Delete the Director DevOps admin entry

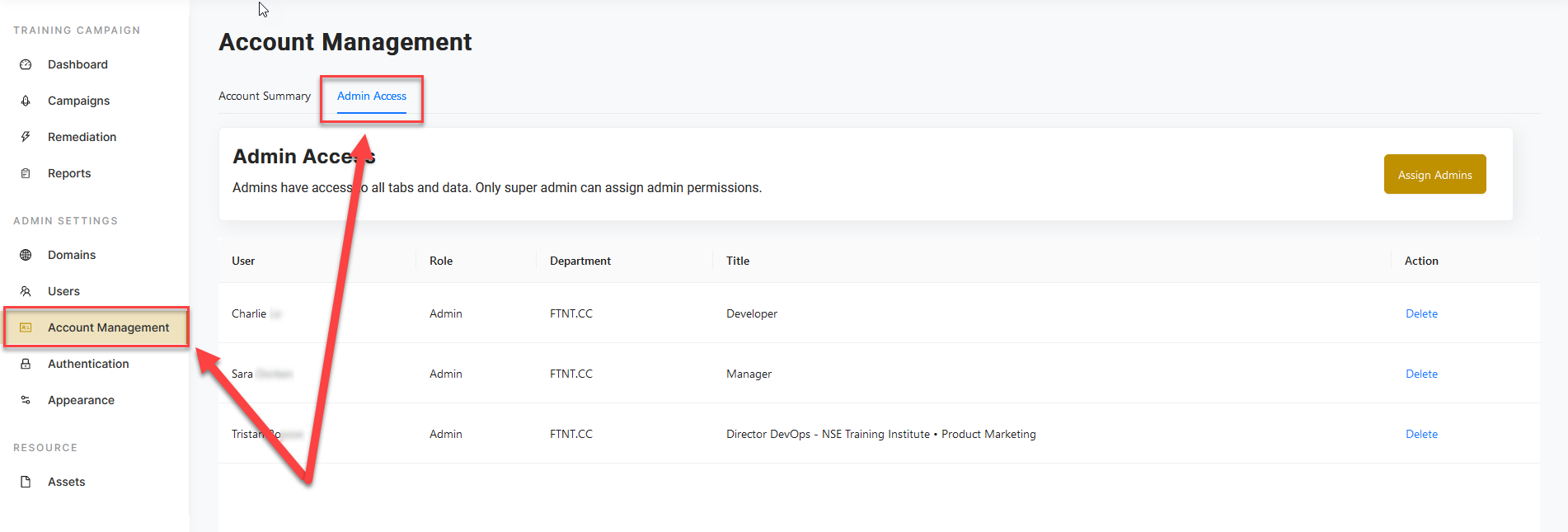point(1421,434)
